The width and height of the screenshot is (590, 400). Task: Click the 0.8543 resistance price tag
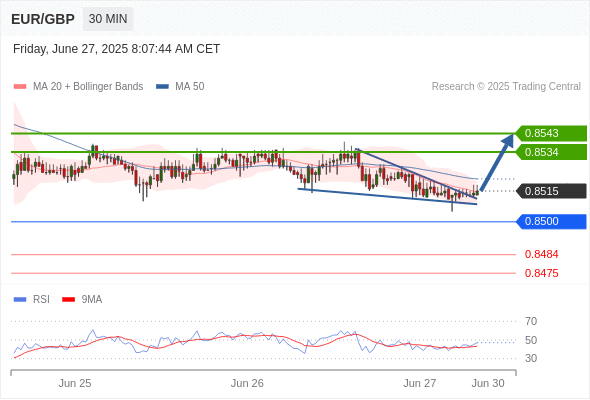pos(550,133)
